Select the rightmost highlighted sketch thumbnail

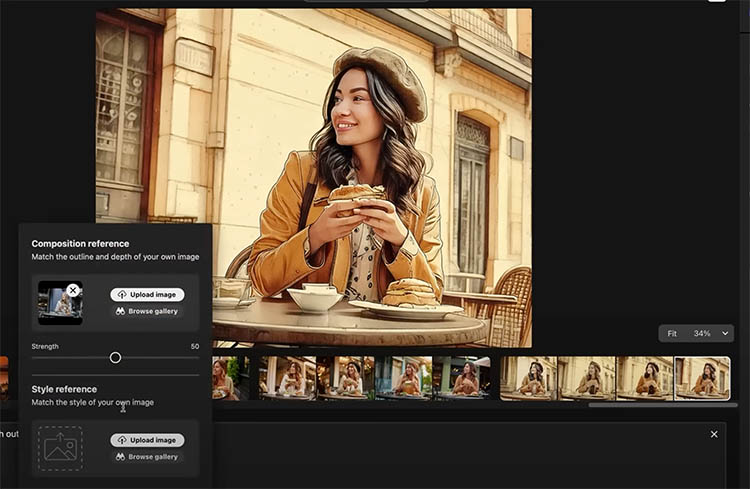pos(702,378)
